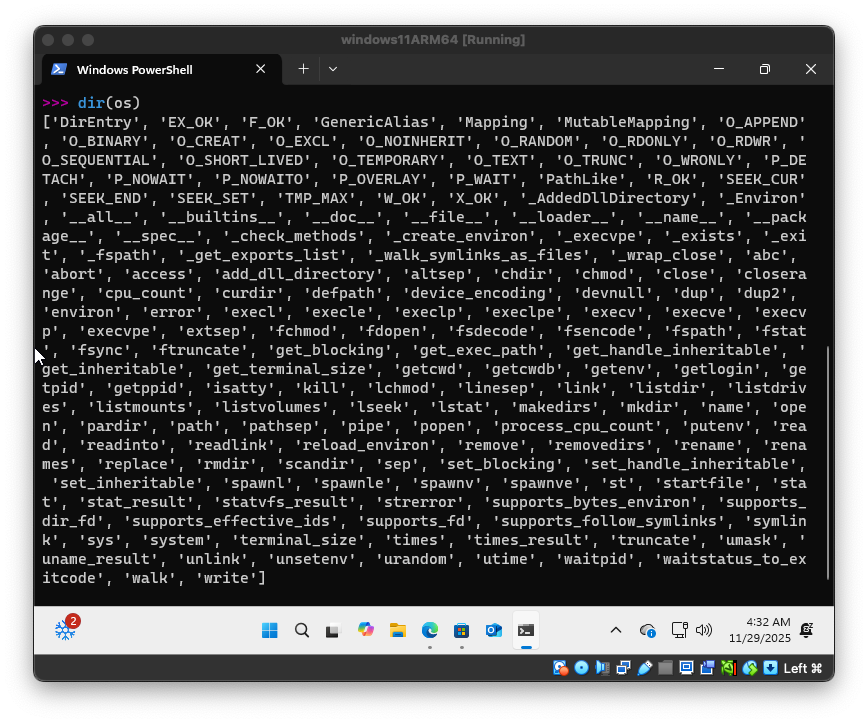
Task: Open the new tab profile dropdown
Action: [x=333, y=69]
